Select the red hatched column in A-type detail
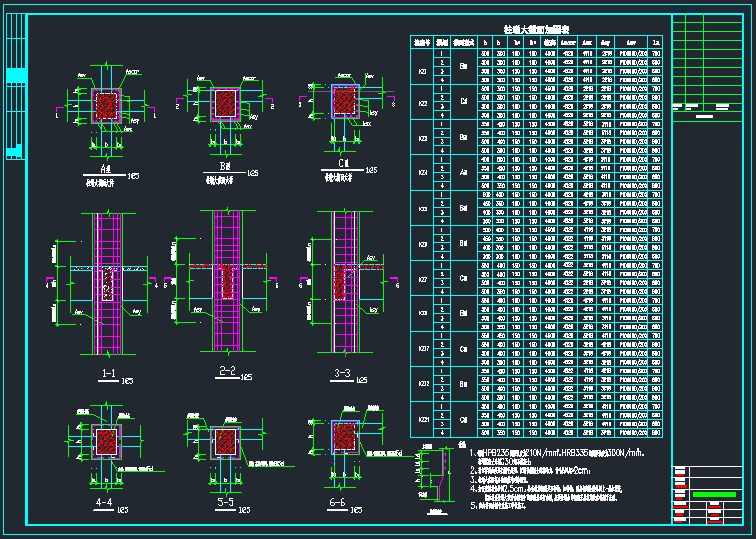756x539 pixels. click(106, 104)
